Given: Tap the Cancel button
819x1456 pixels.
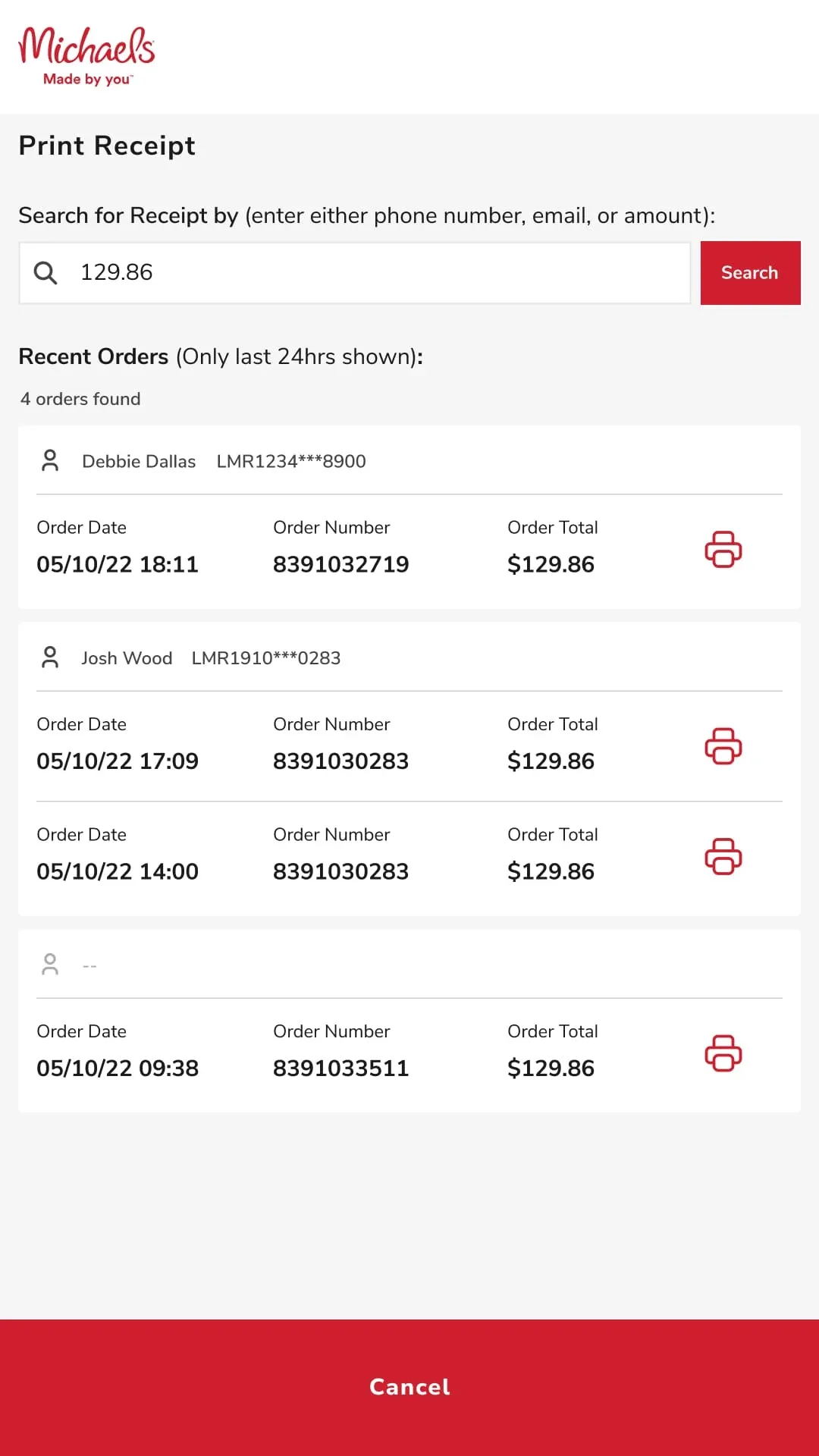Looking at the screenshot, I should click(x=409, y=1387).
